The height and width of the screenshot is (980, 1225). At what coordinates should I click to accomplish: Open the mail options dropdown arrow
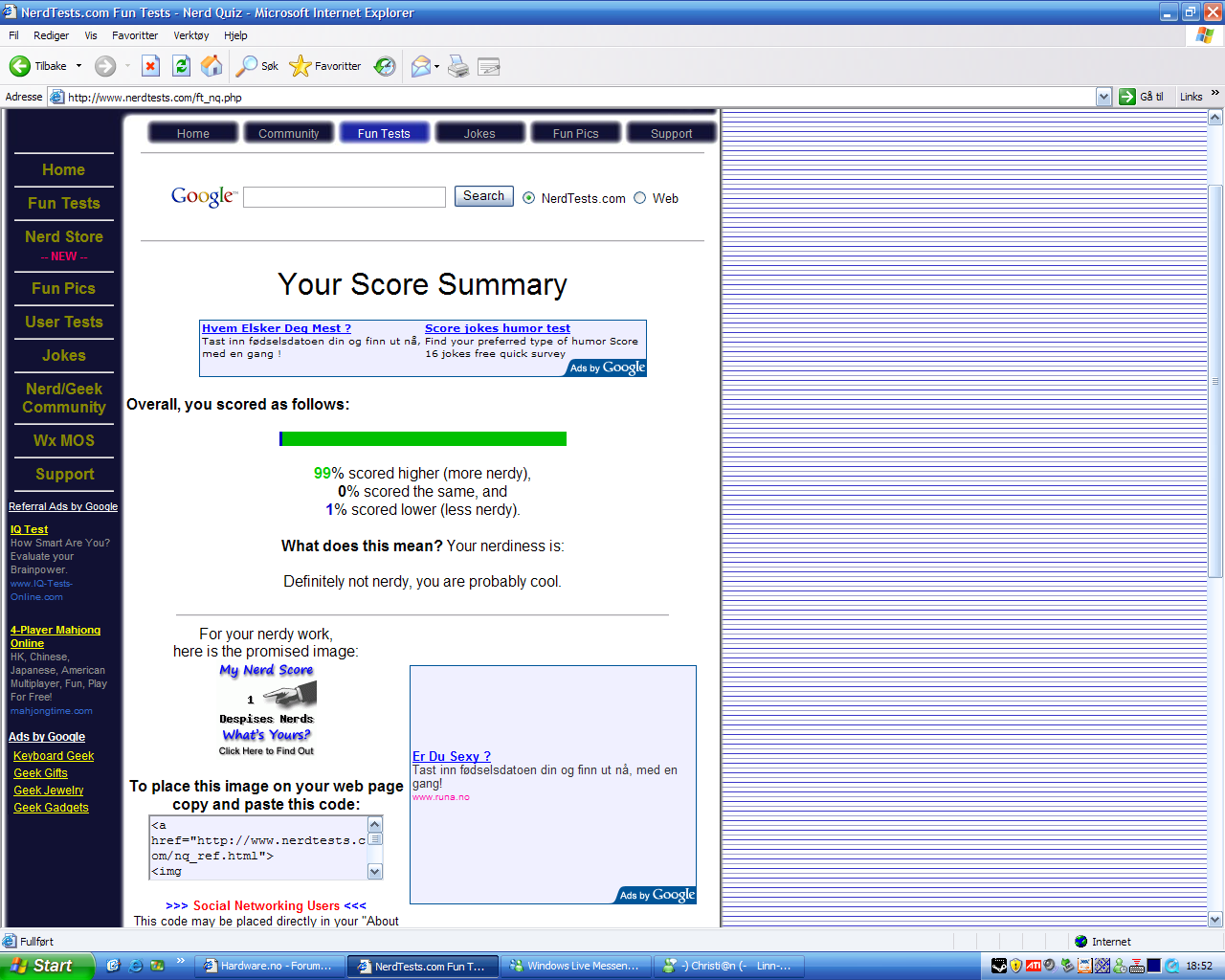pos(436,66)
